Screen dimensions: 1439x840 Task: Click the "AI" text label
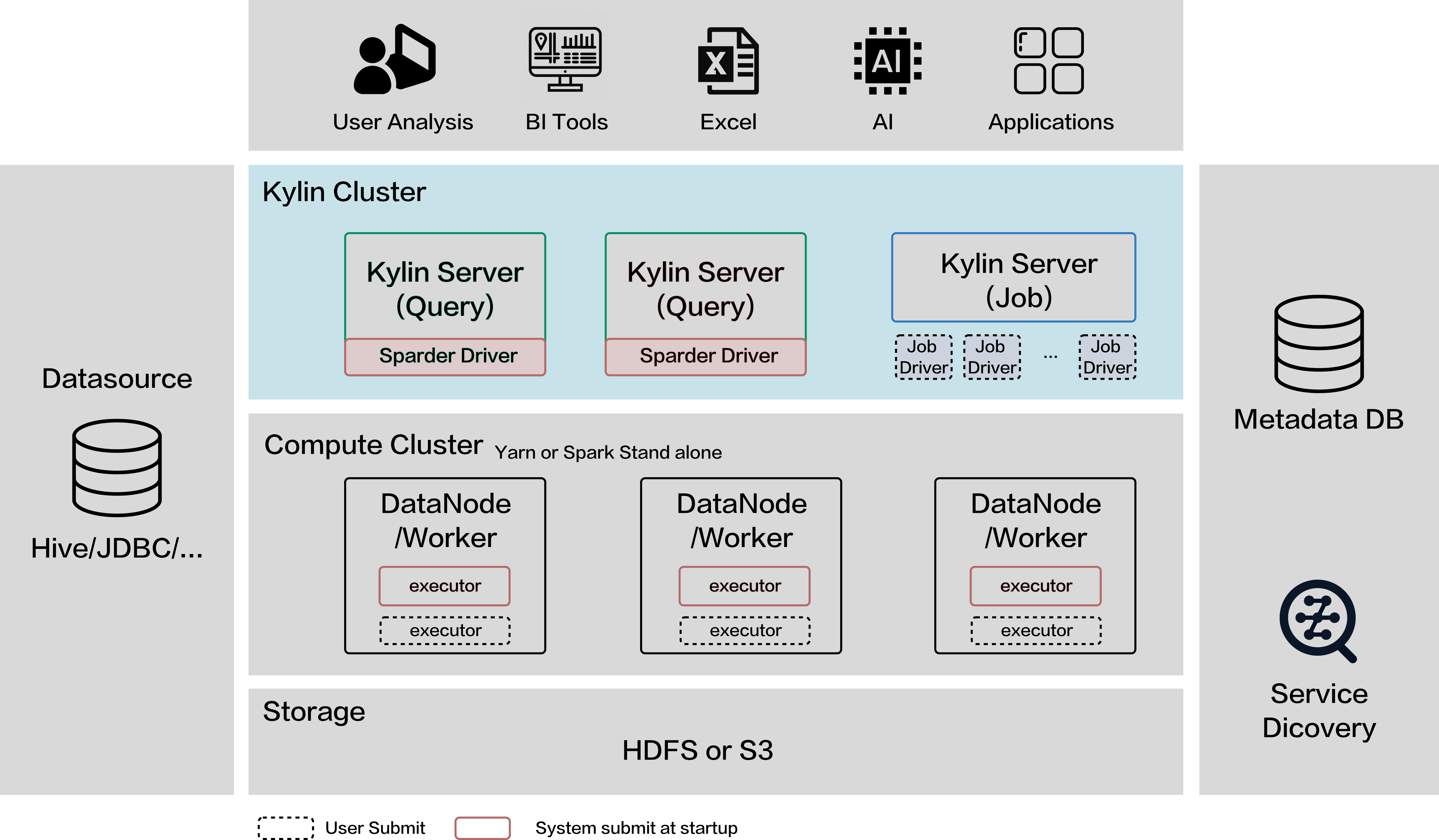[x=882, y=122]
